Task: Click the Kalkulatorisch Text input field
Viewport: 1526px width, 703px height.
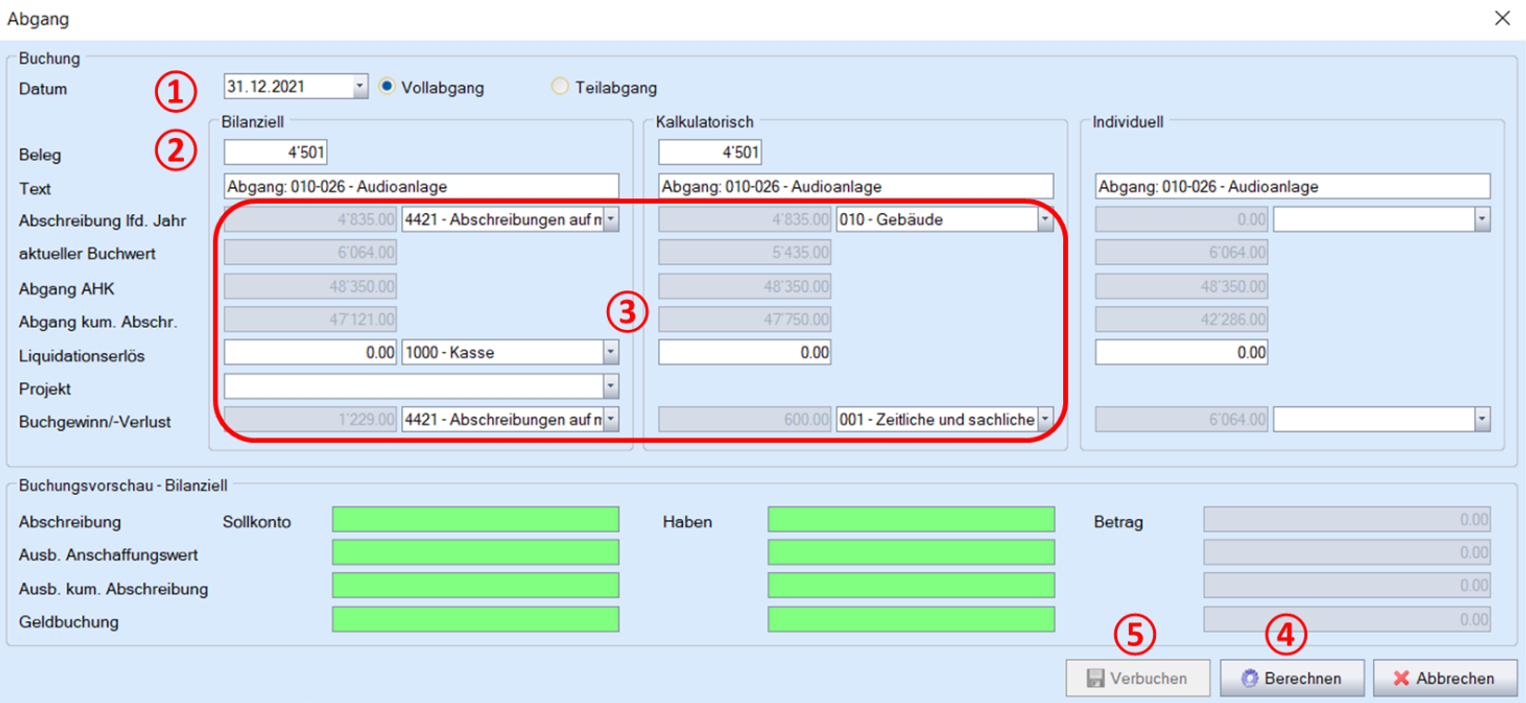Action: (x=856, y=186)
